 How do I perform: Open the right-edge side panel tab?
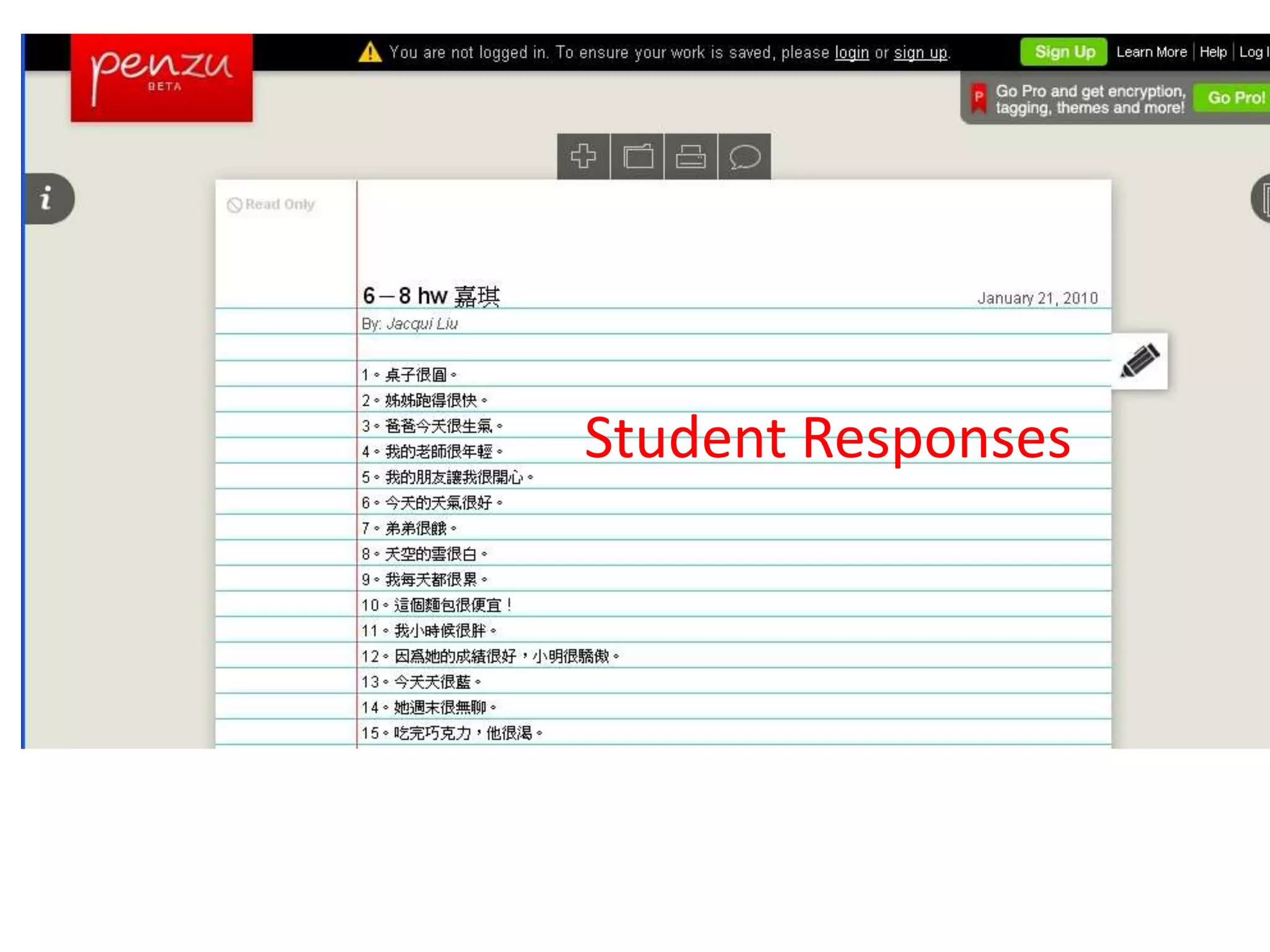tap(1261, 198)
